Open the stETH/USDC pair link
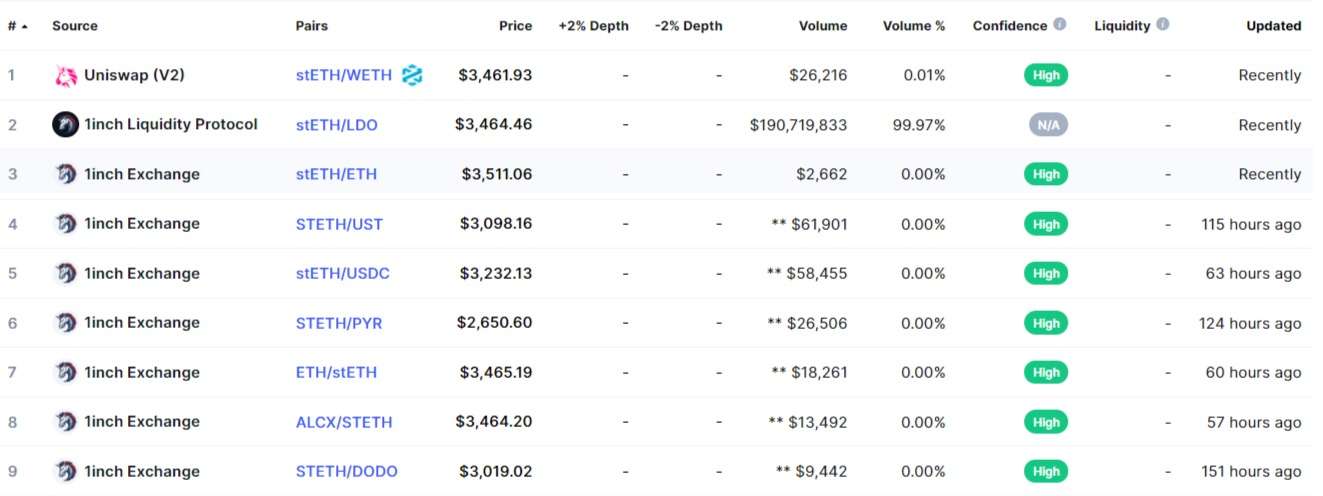The image size is (1323, 496). pos(343,273)
